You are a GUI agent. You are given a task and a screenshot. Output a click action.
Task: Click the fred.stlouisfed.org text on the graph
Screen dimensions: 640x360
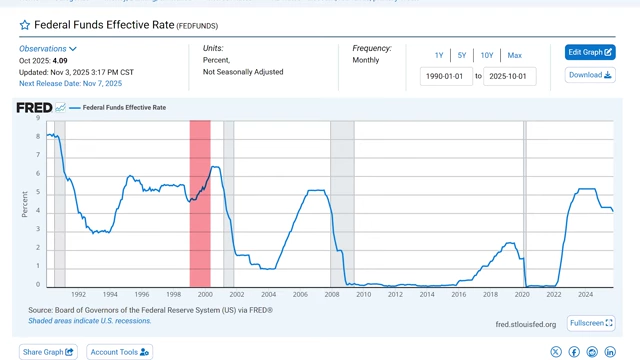click(526, 324)
